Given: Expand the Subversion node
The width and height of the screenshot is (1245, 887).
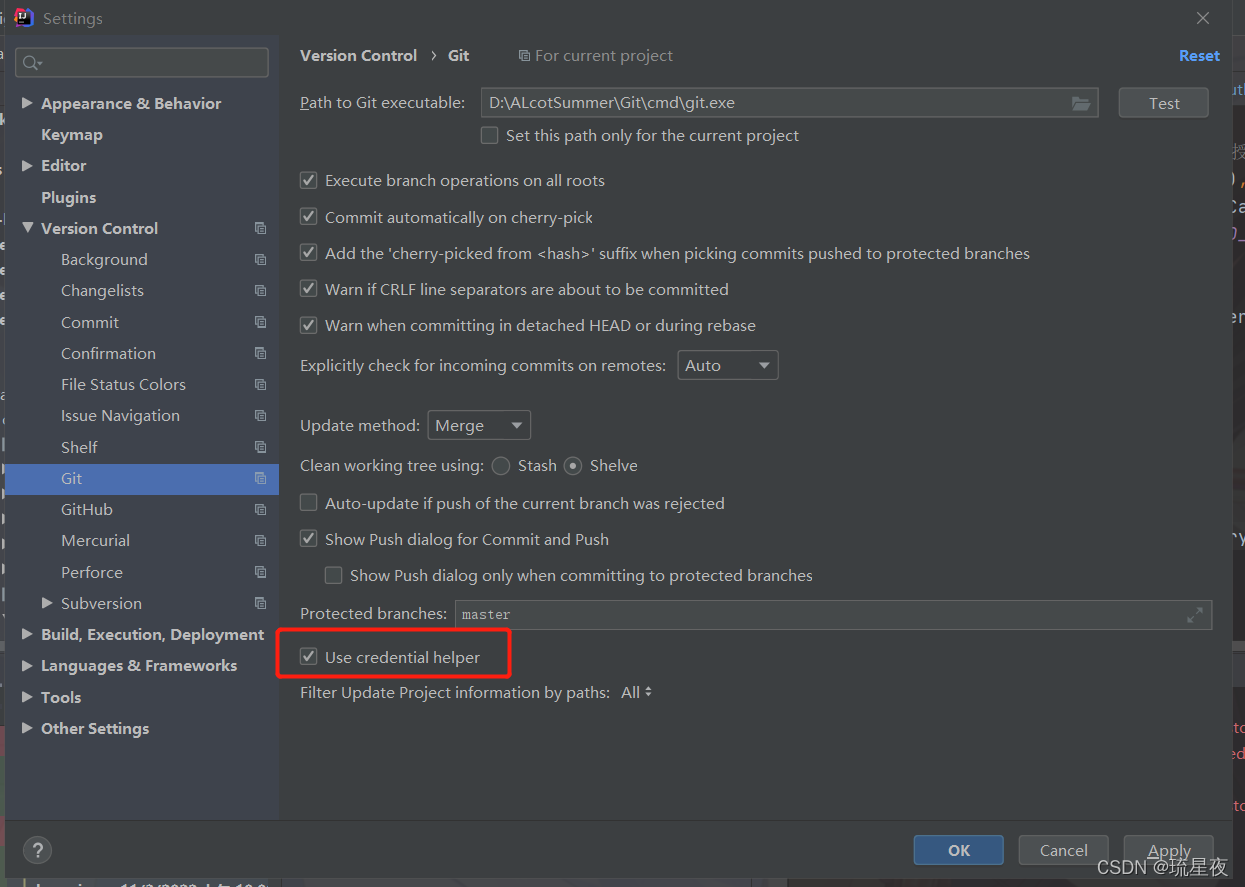Looking at the screenshot, I should point(47,603).
